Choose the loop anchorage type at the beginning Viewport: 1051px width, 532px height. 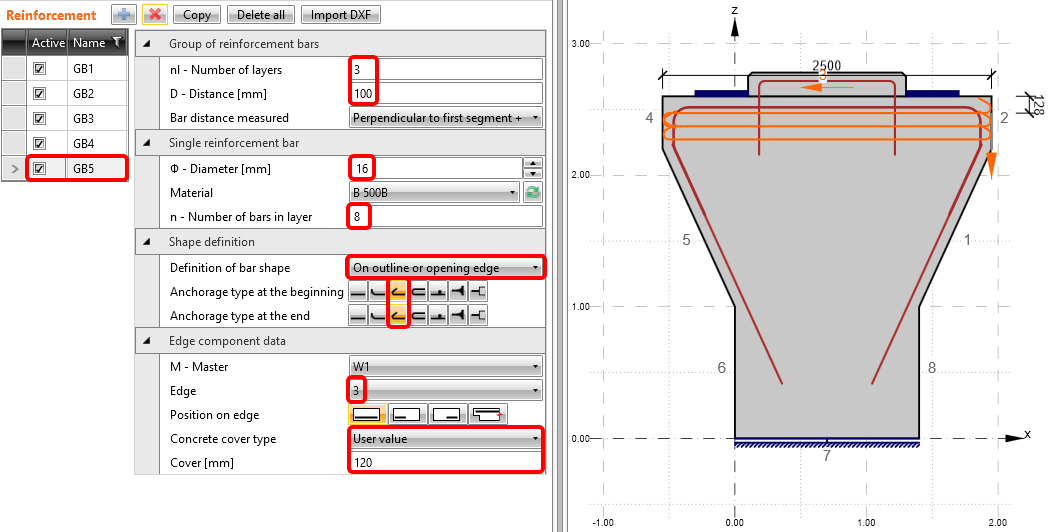[418, 292]
